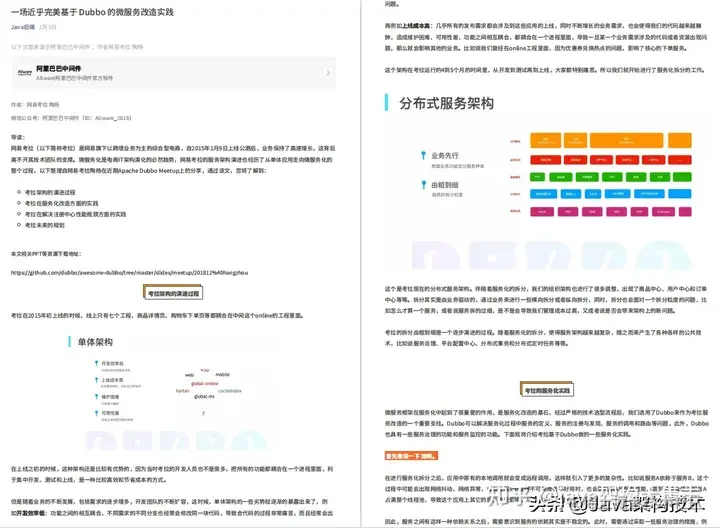Click the 业务先行 label in the slide
This screenshot has width=720, height=528.
444,156
